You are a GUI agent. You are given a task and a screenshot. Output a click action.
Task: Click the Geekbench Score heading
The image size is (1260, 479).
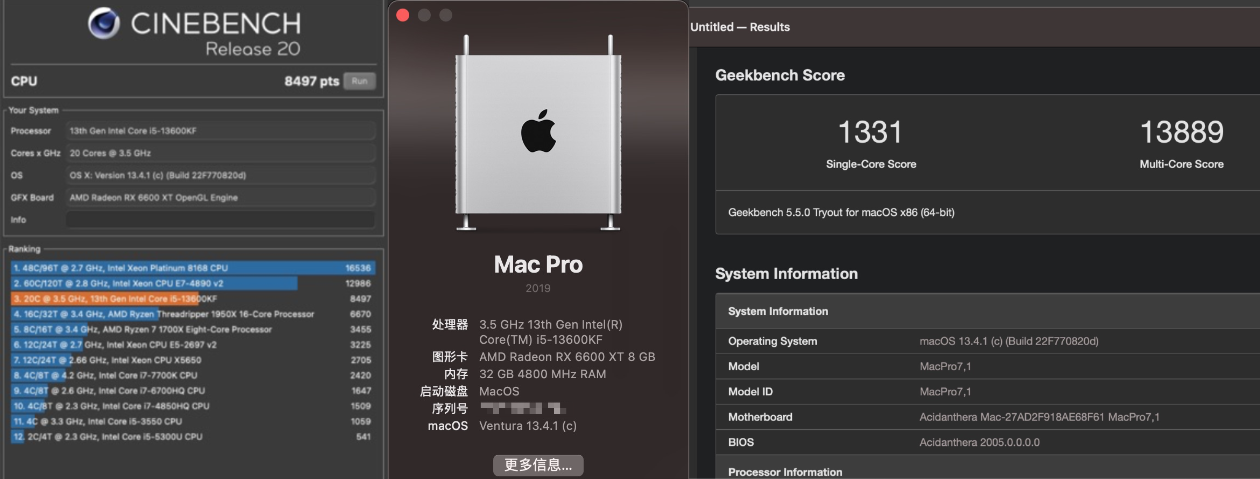pos(780,75)
